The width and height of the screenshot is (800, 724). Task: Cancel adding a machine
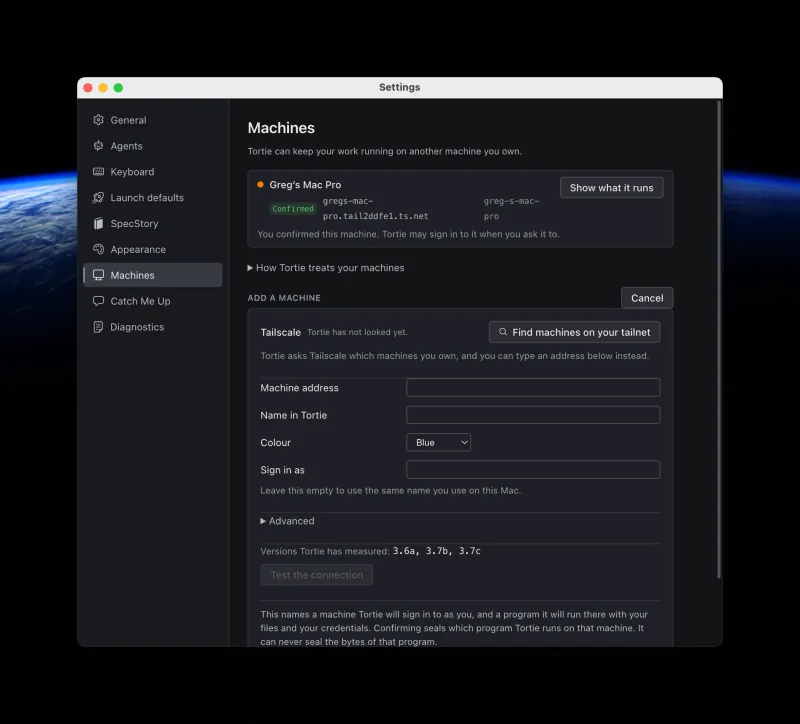[x=647, y=298]
